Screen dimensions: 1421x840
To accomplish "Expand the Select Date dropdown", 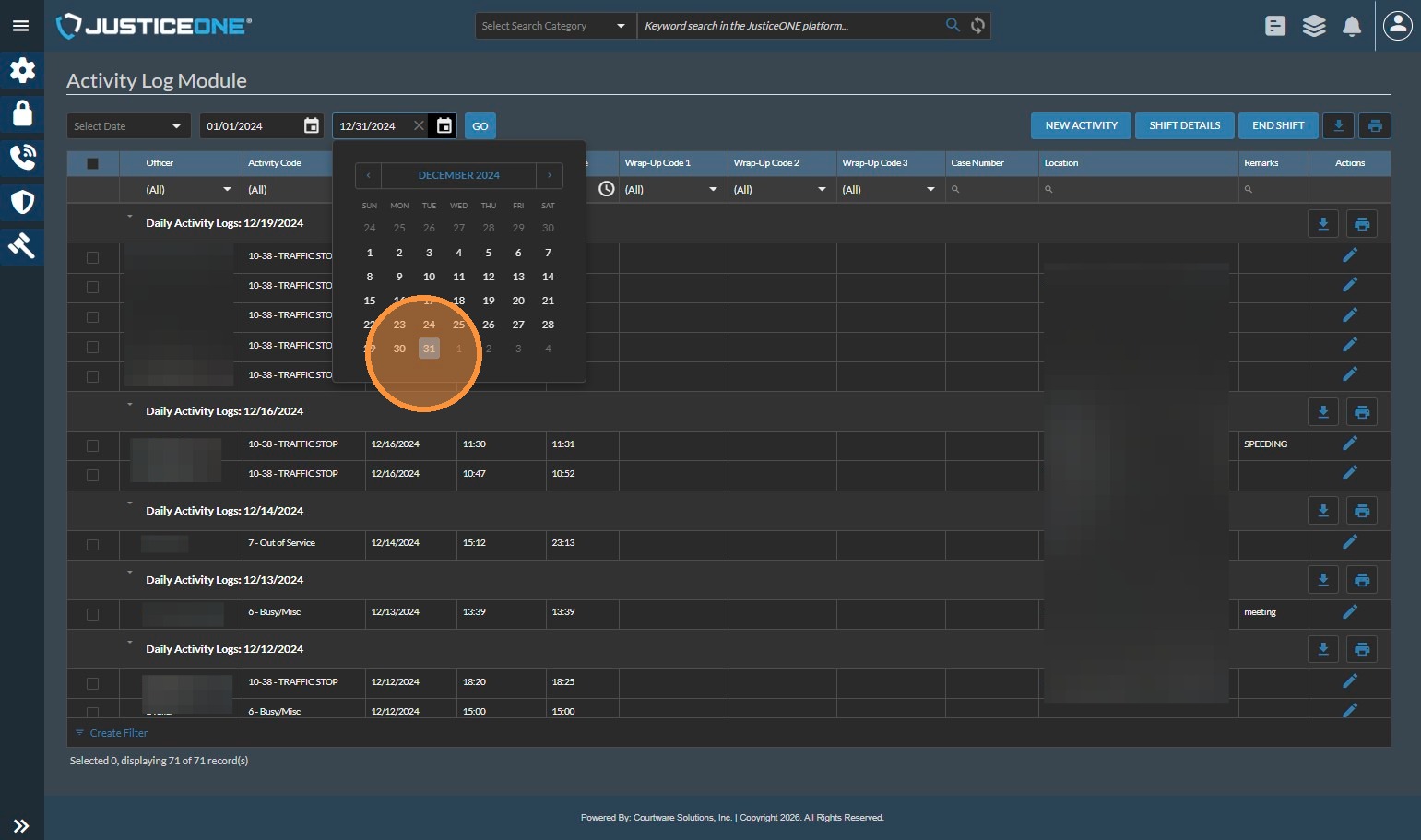I will coord(128,126).
